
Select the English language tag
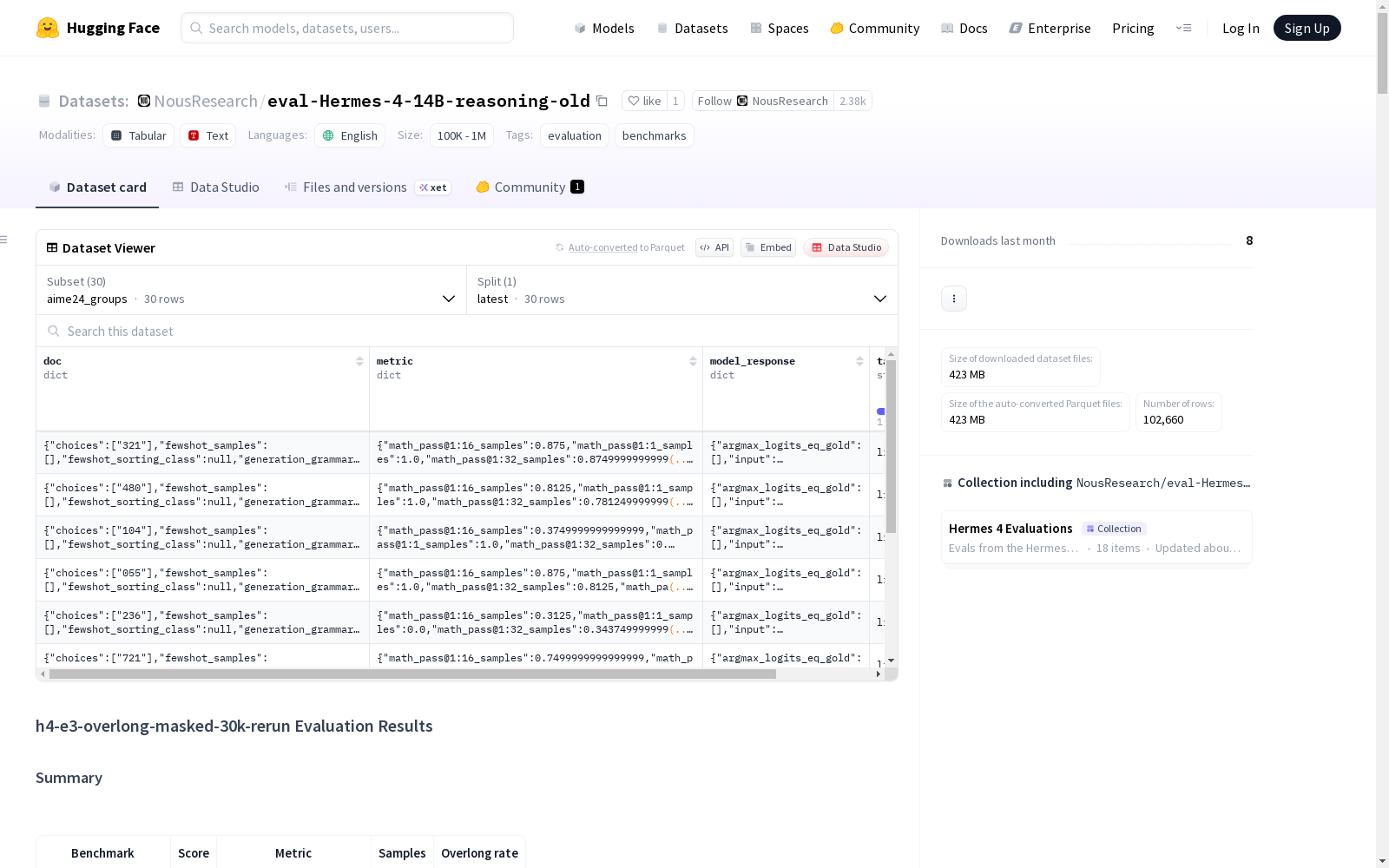350,135
